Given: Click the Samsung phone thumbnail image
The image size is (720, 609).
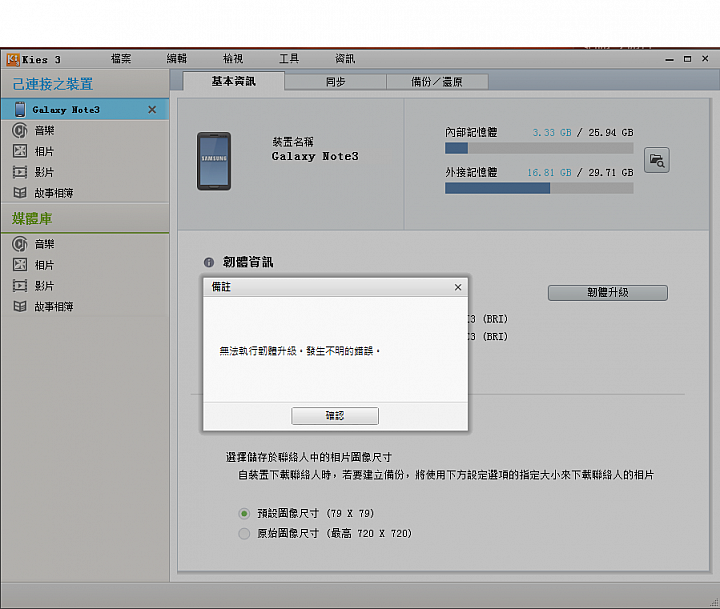Looking at the screenshot, I should click(214, 161).
